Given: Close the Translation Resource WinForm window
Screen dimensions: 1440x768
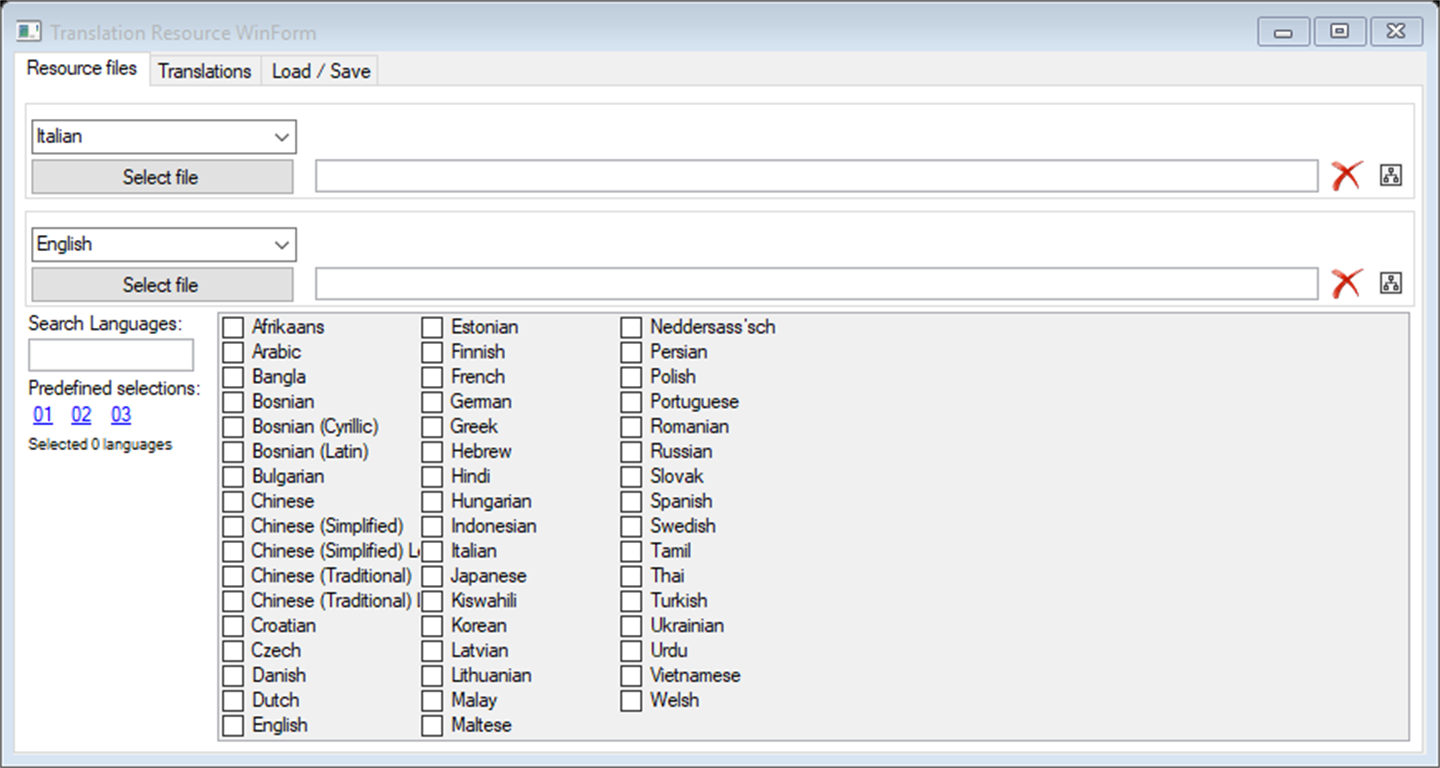Looking at the screenshot, I should point(1396,32).
